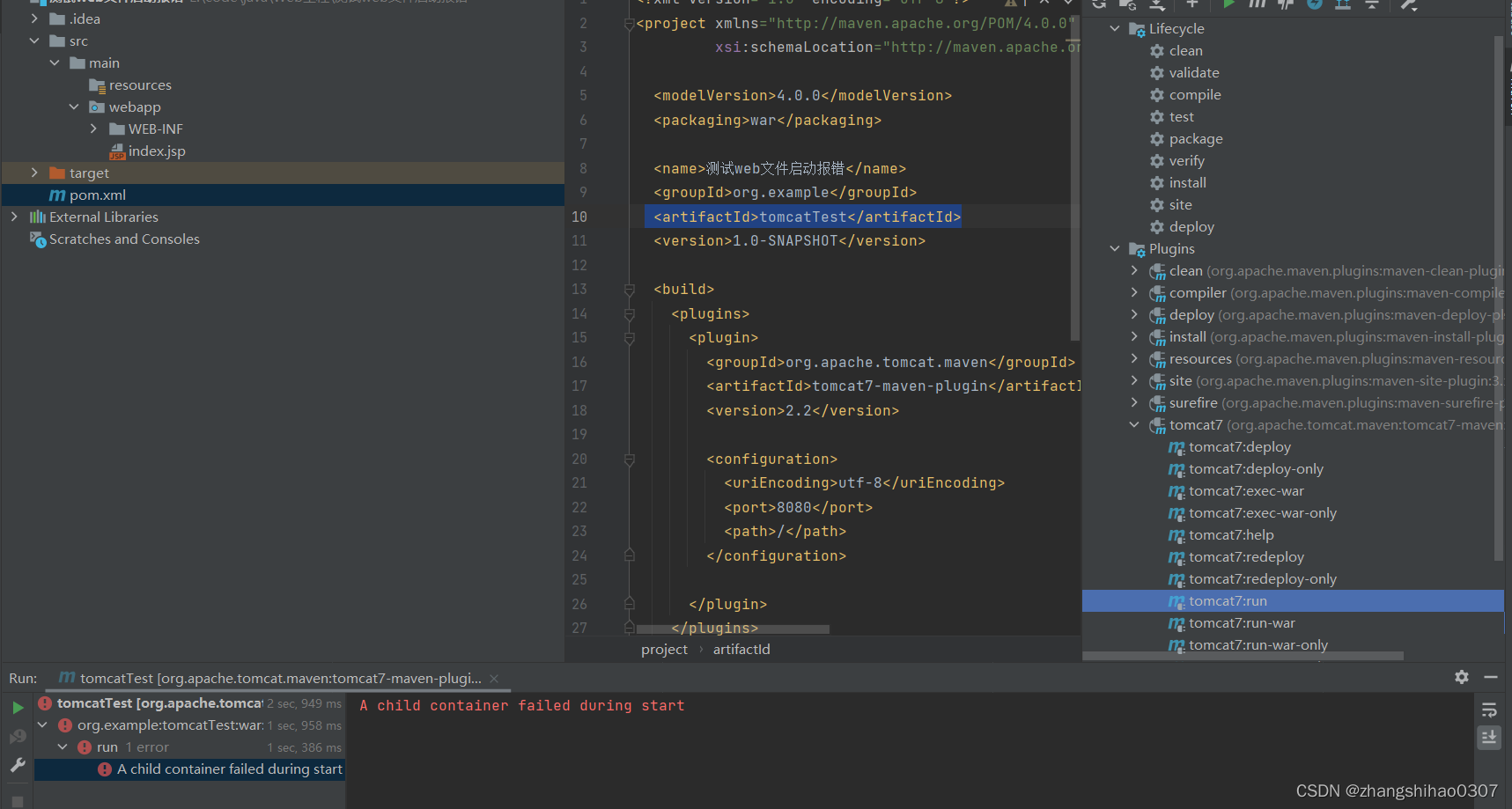This screenshot has height=809, width=1512.
Task: Click the clean lifecycle gear icon
Action: (x=1157, y=51)
